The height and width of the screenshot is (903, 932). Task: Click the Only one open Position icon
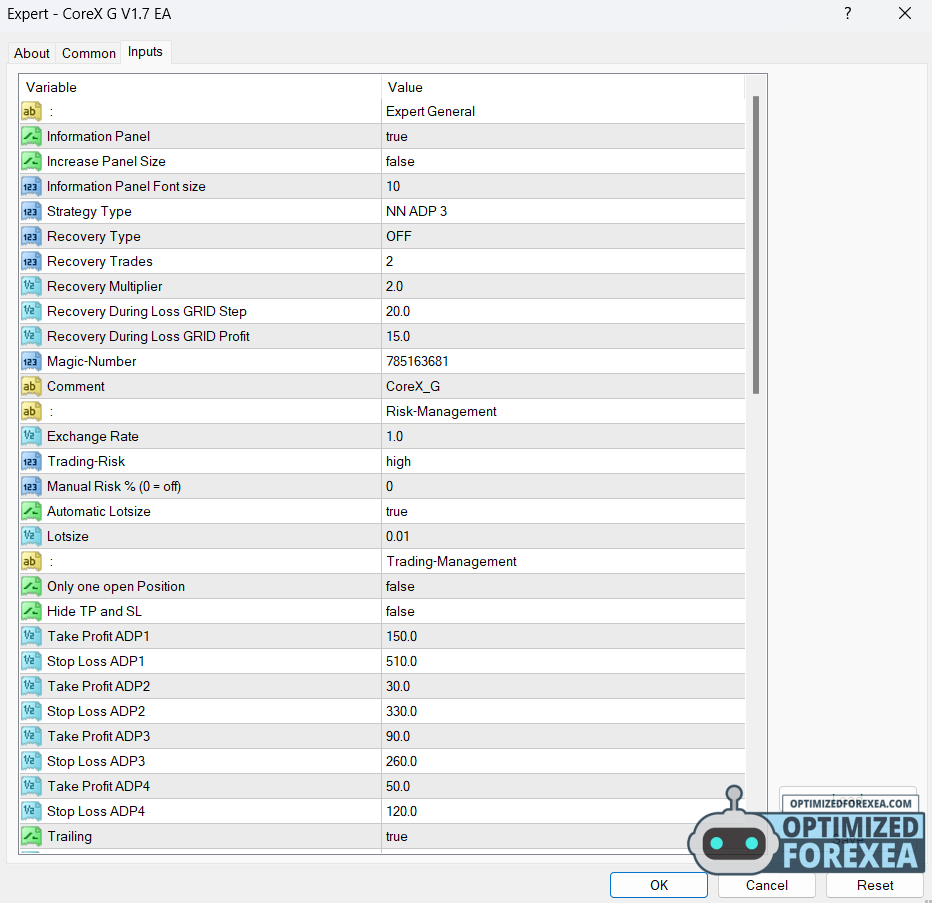point(31,586)
